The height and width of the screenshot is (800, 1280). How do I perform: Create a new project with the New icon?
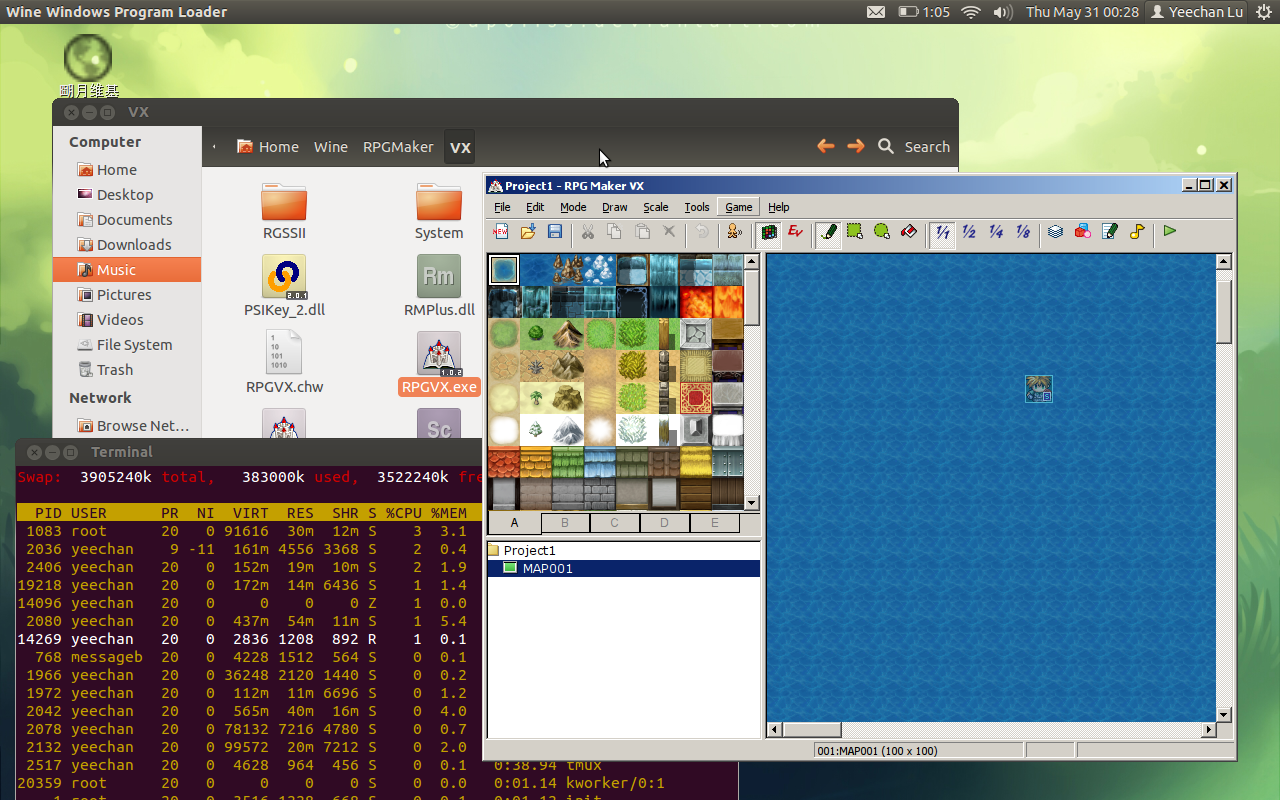click(501, 232)
